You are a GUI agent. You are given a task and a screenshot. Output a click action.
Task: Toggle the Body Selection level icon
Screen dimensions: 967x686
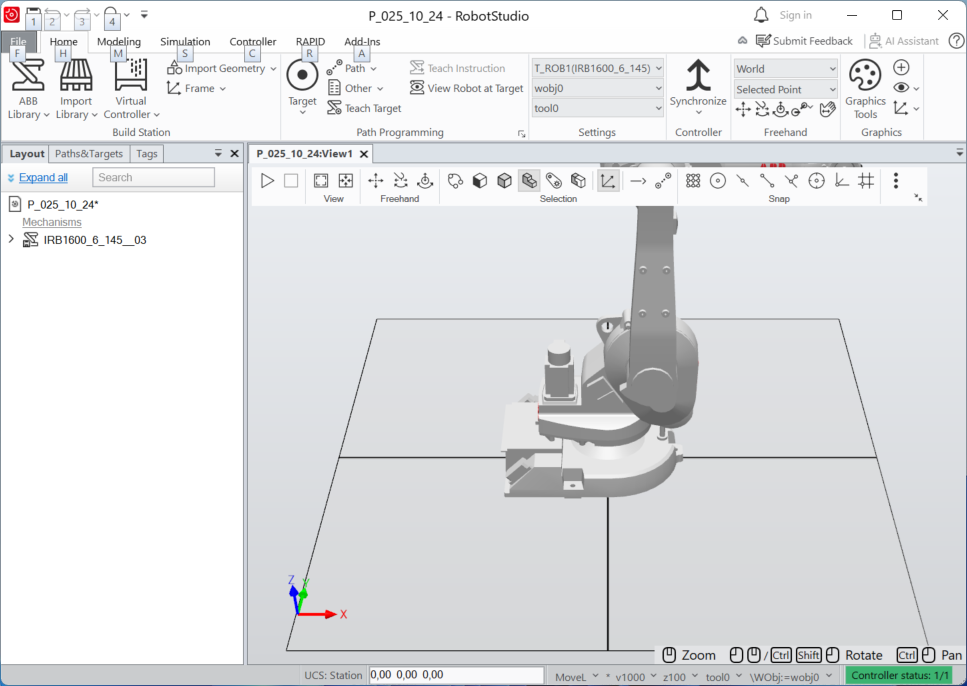coord(504,181)
